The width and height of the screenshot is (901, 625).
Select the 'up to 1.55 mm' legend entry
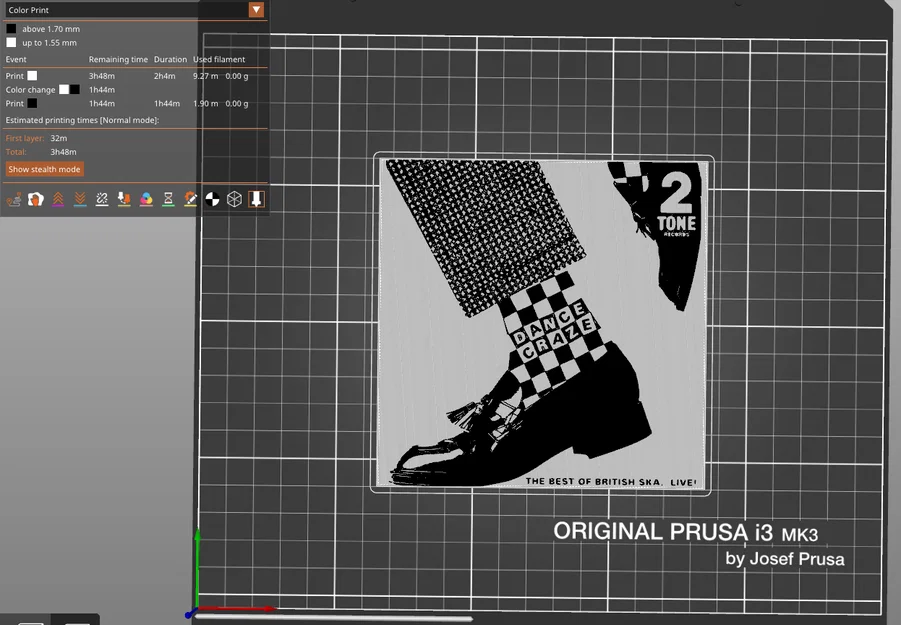[x=49, y=43]
